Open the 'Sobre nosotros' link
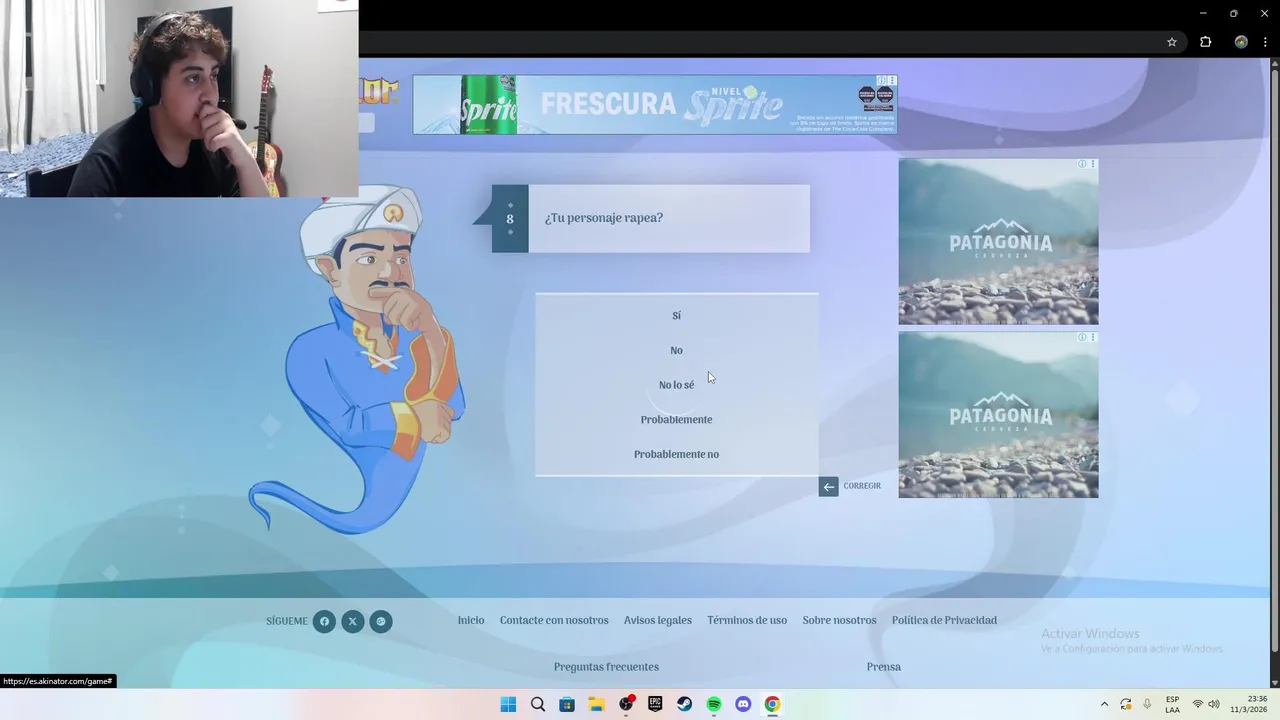 point(839,620)
